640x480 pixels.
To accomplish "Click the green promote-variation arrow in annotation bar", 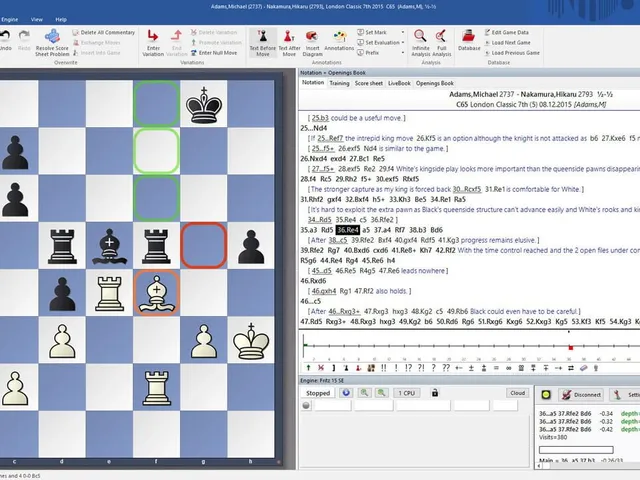I will tap(308, 368).
